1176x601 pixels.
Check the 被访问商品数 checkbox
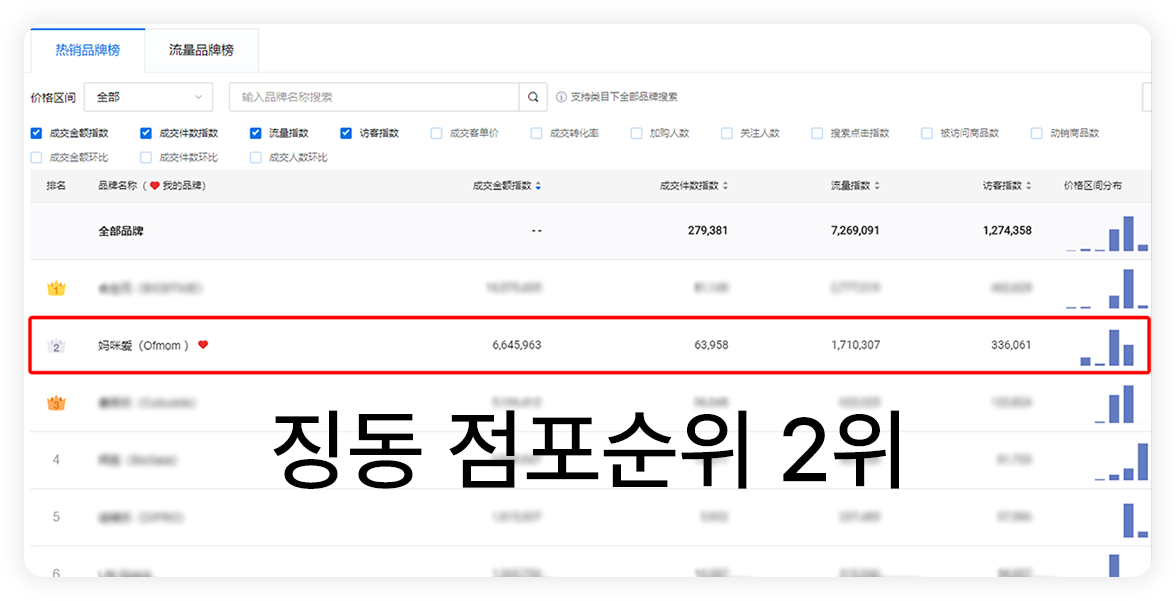click(x=926, y=133)
